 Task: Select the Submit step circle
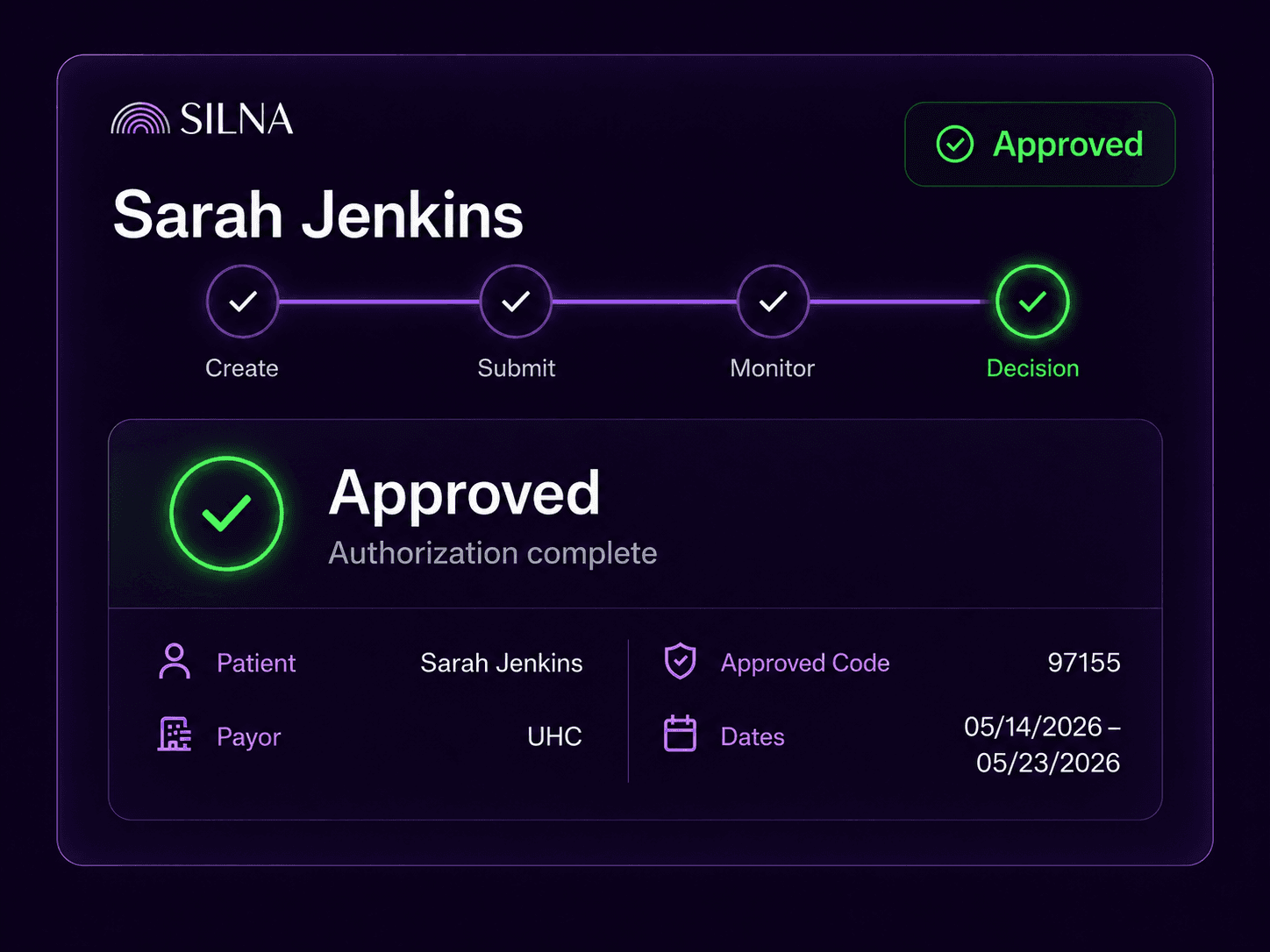(x=516, y=302)
